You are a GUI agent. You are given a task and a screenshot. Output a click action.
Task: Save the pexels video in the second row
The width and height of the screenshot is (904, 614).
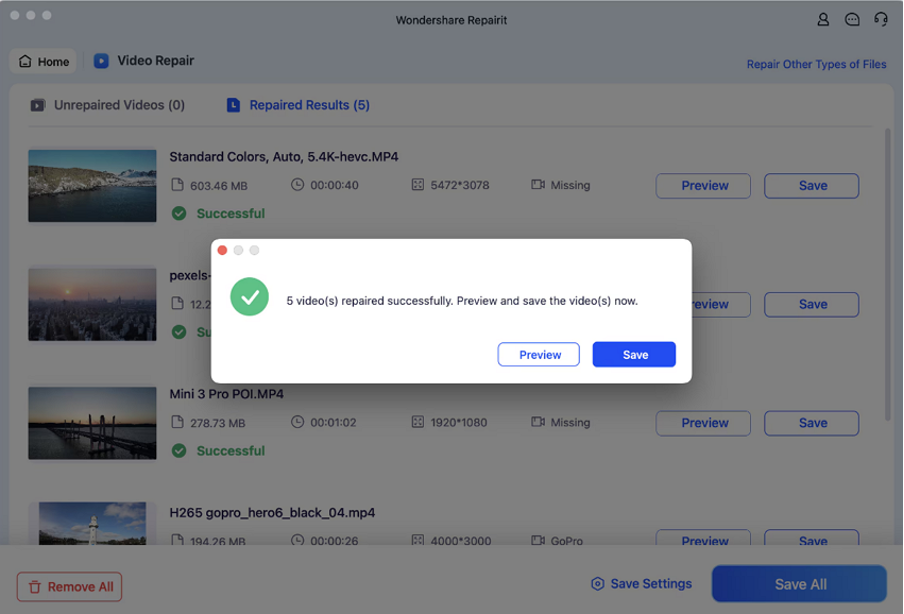(812, 304)
